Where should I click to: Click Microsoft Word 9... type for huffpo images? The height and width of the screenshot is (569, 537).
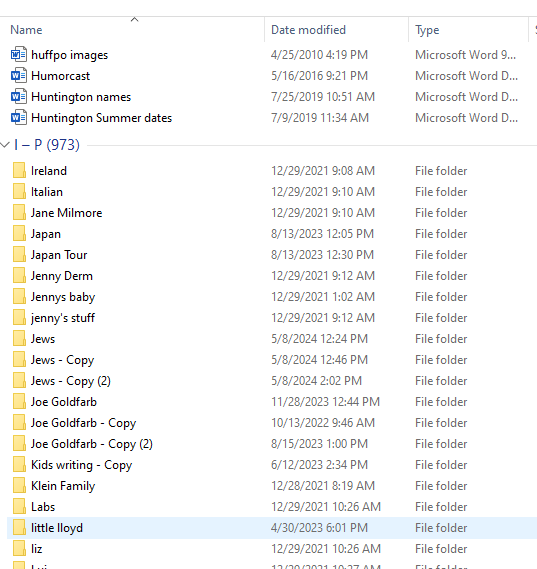click(x=466, y=55)
